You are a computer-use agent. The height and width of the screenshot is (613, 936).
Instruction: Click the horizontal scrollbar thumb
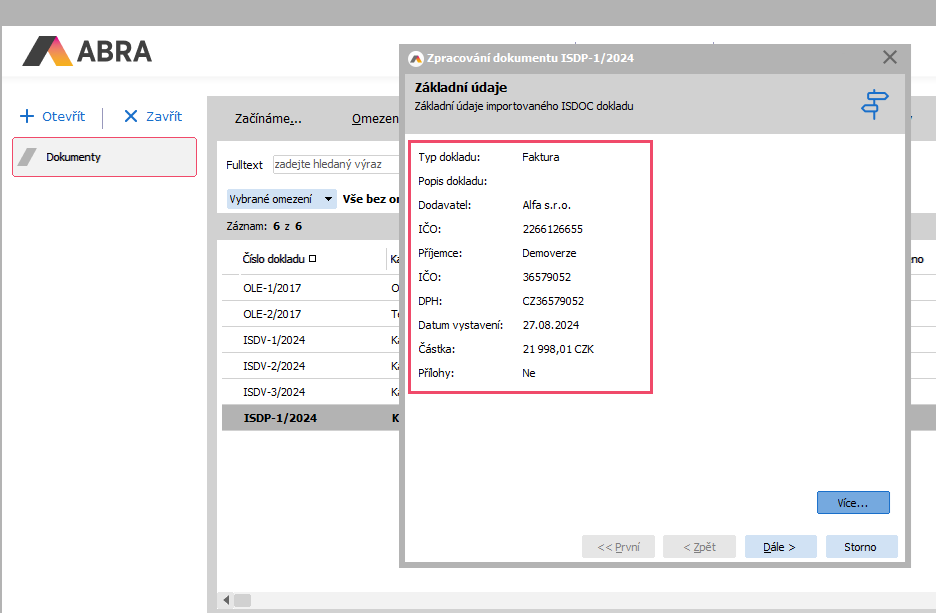pyautogui.click(x=242, y=600)
